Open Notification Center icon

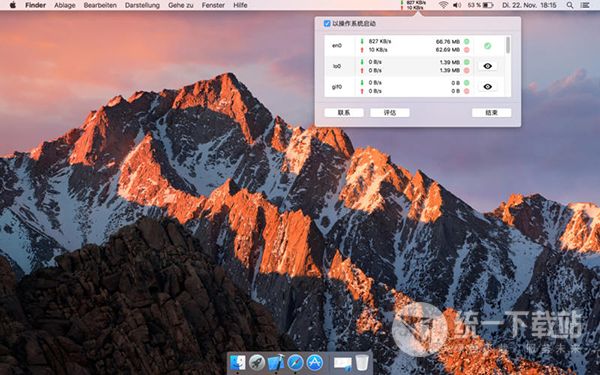click(585, 5)
